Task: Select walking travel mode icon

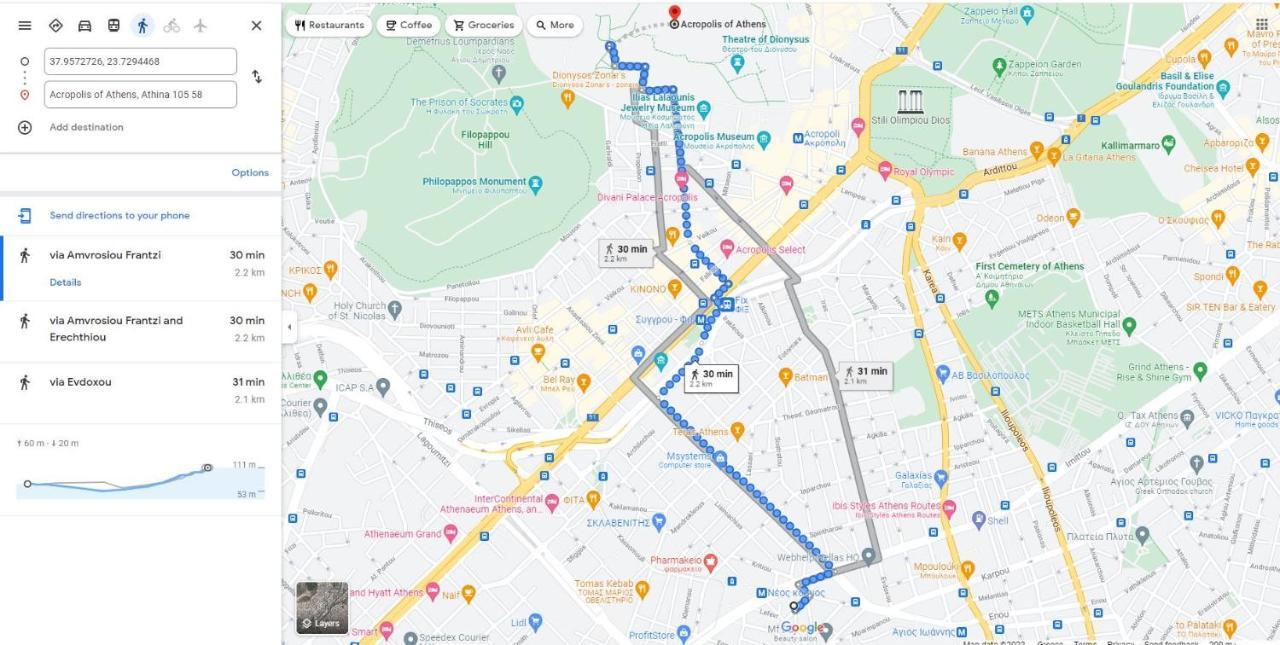Action: tap(143, 26)
